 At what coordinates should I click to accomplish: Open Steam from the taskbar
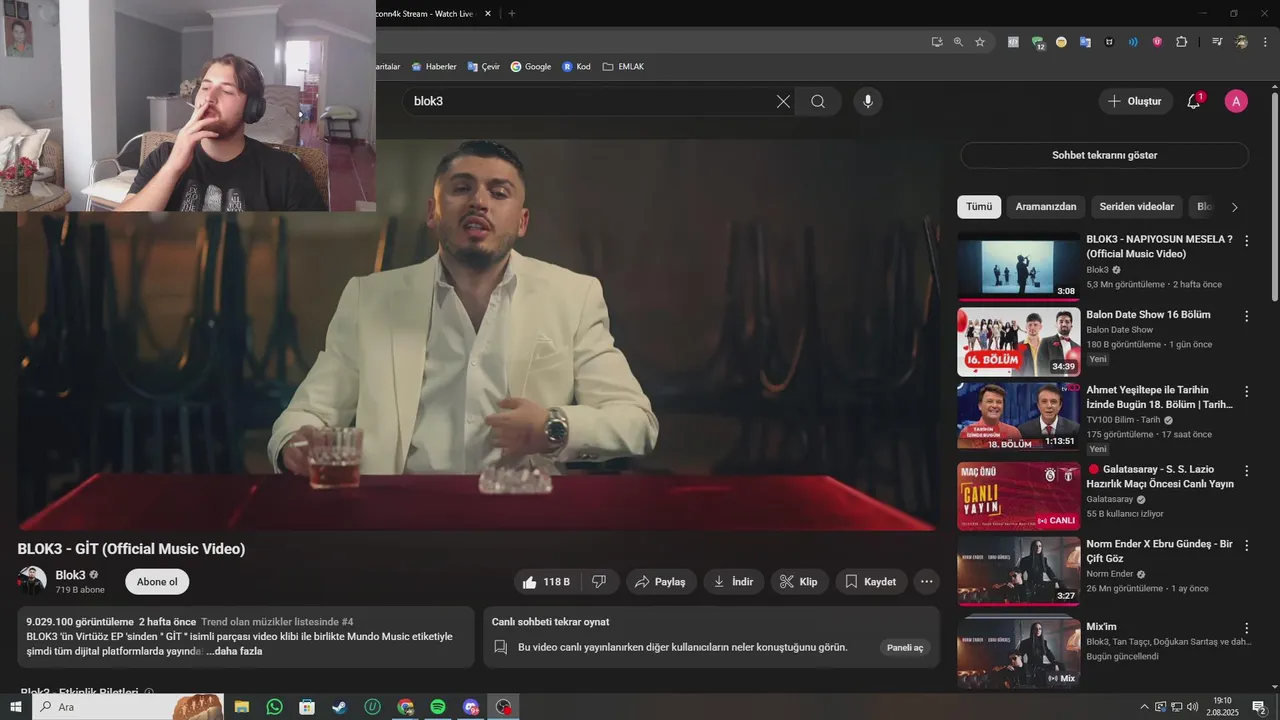[x=340, y=707]
